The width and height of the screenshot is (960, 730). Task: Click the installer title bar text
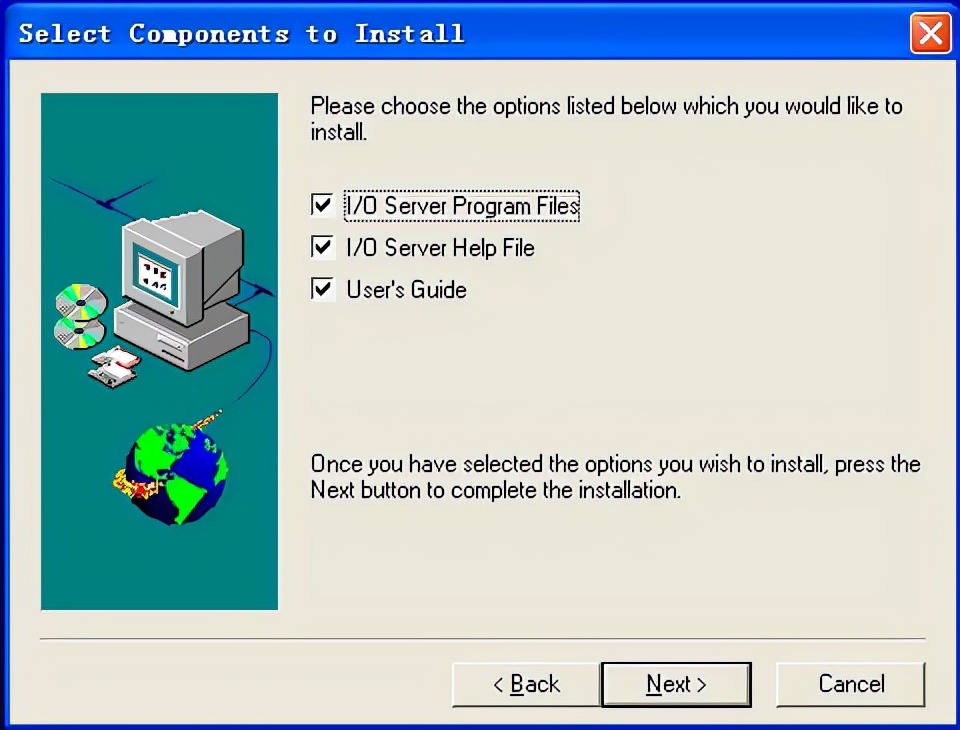[241, 34]
